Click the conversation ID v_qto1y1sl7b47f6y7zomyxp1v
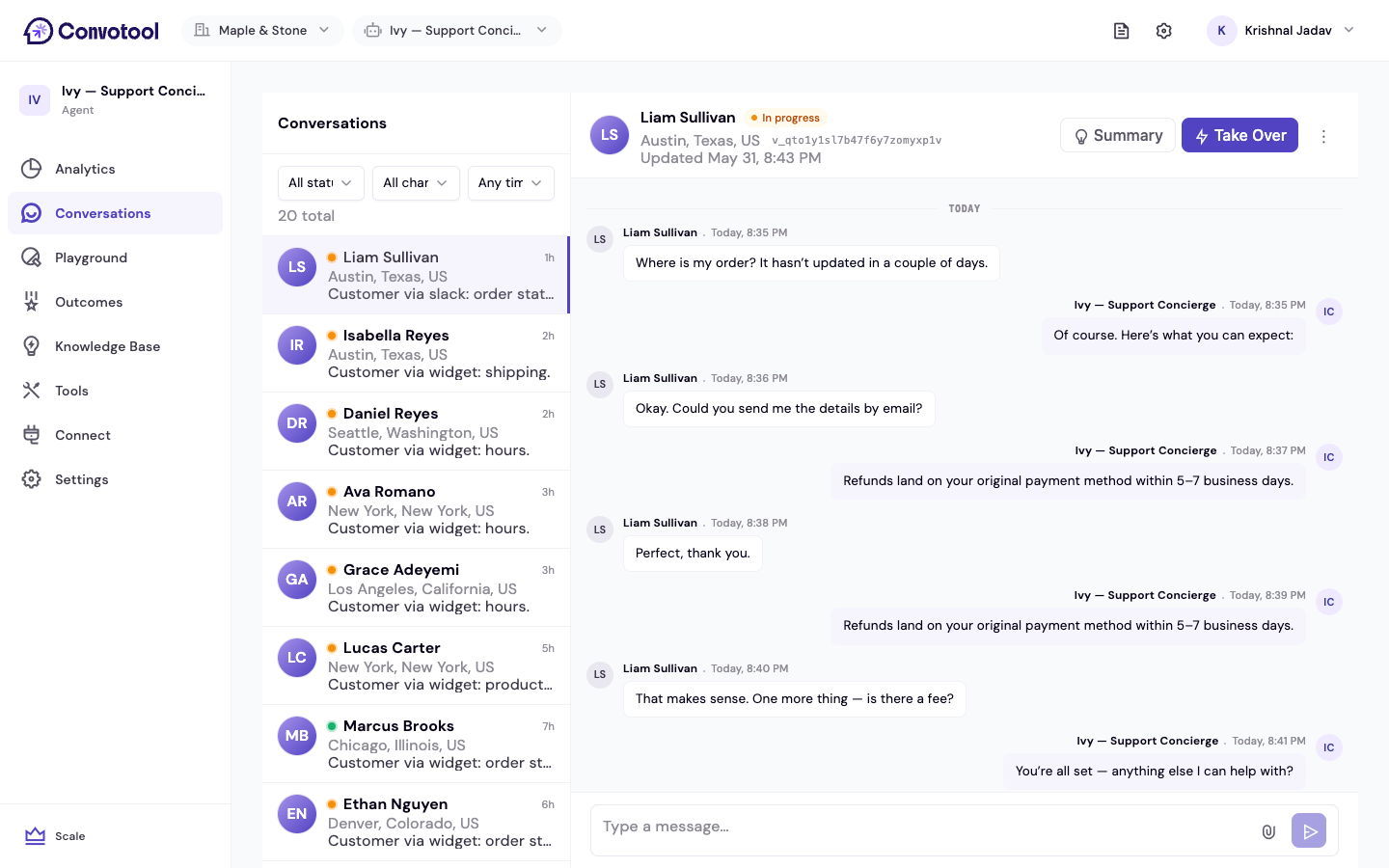 pos(857,141)
